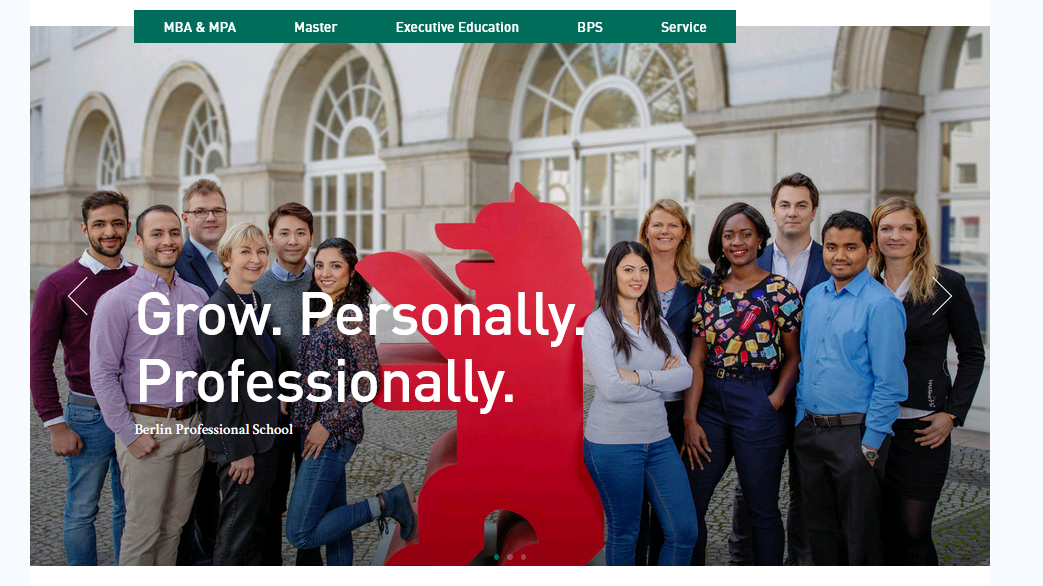
Task: Open the MBA & MPA menu
Action: click(200, 27)
